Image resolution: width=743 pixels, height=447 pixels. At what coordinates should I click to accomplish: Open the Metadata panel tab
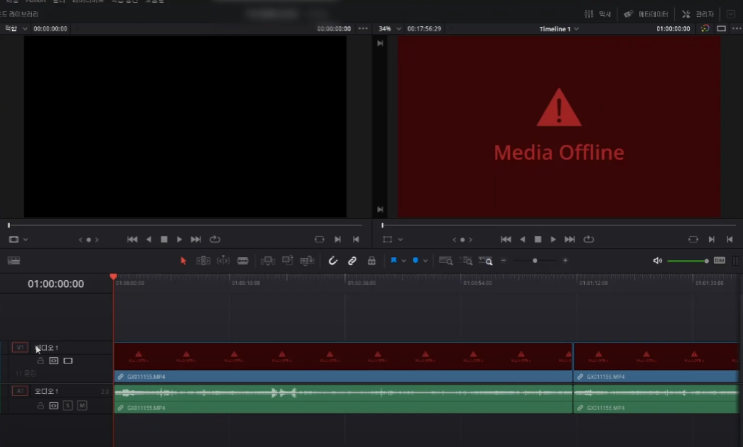click(x=647, y=14)
